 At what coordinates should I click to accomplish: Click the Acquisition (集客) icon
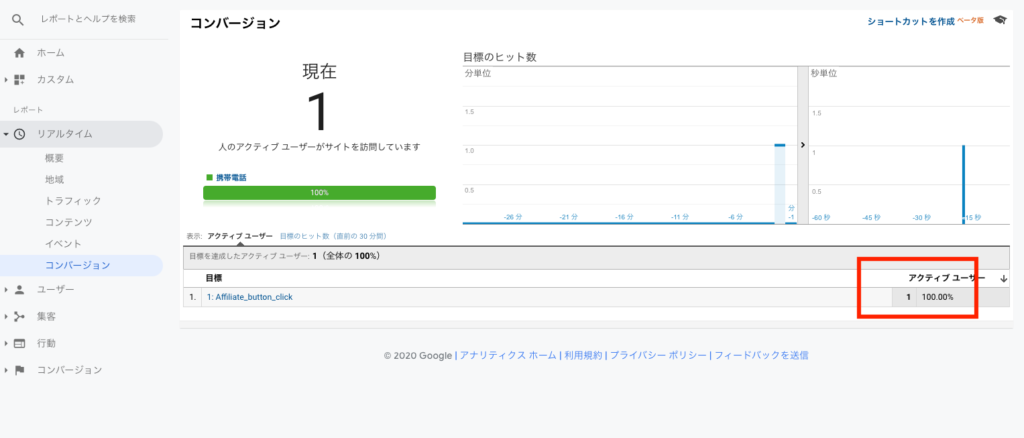click(19, 317)
